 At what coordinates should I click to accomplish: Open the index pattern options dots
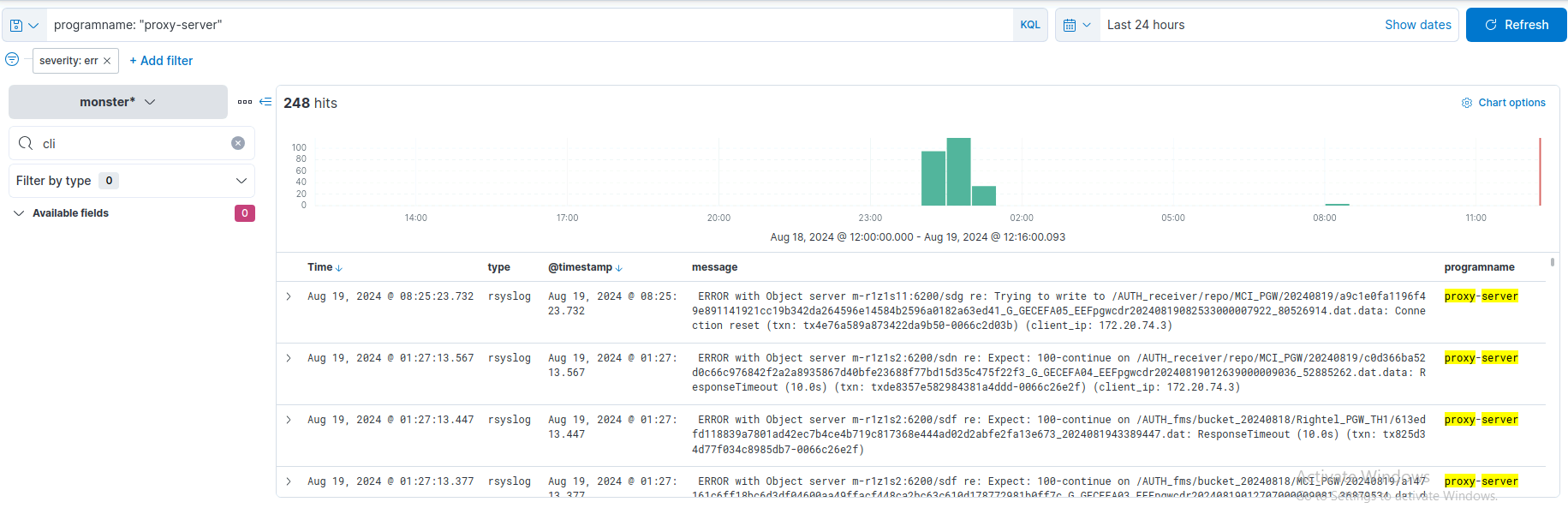tap(245, 102)
